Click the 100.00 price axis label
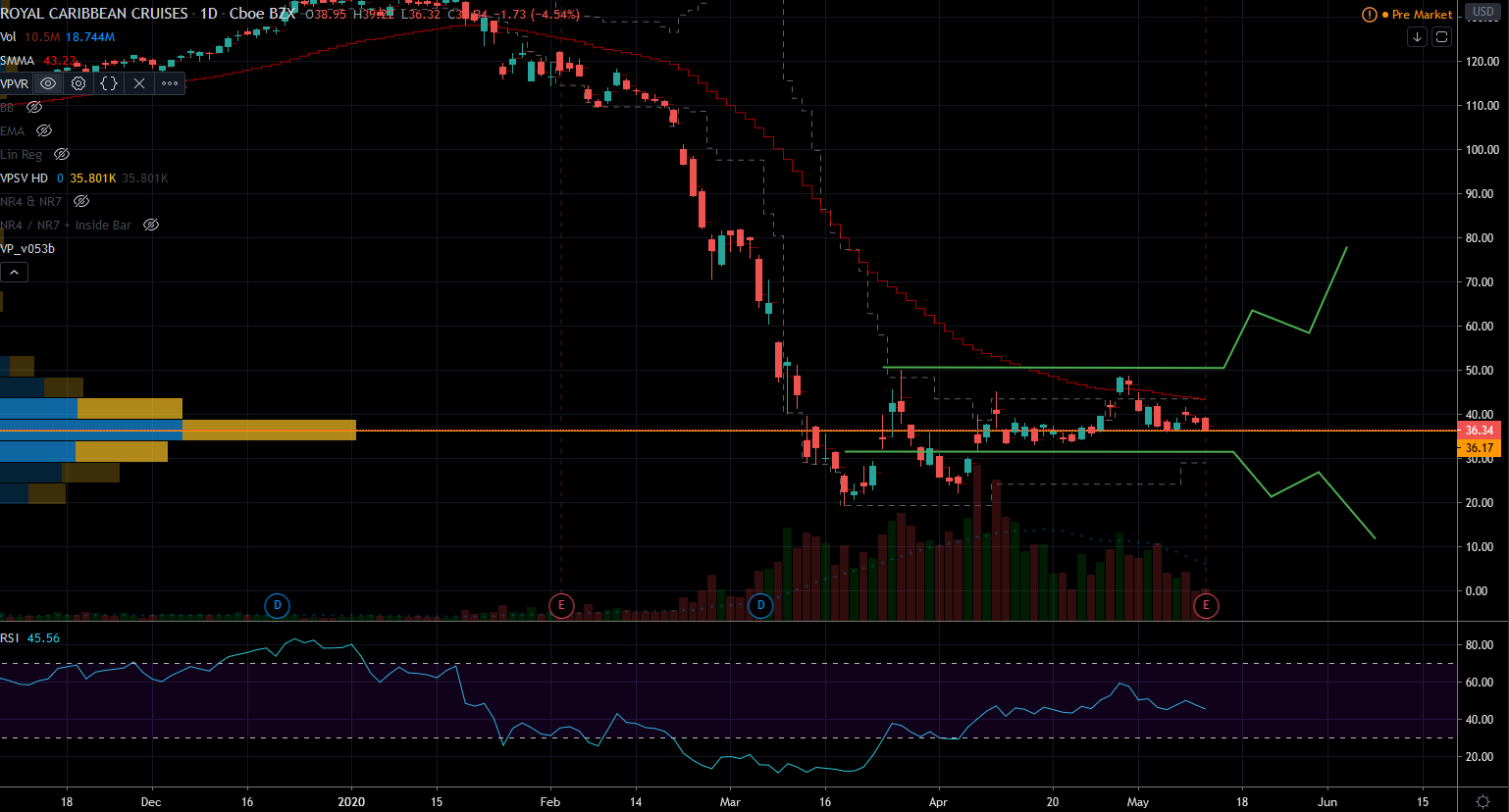 1482,149
